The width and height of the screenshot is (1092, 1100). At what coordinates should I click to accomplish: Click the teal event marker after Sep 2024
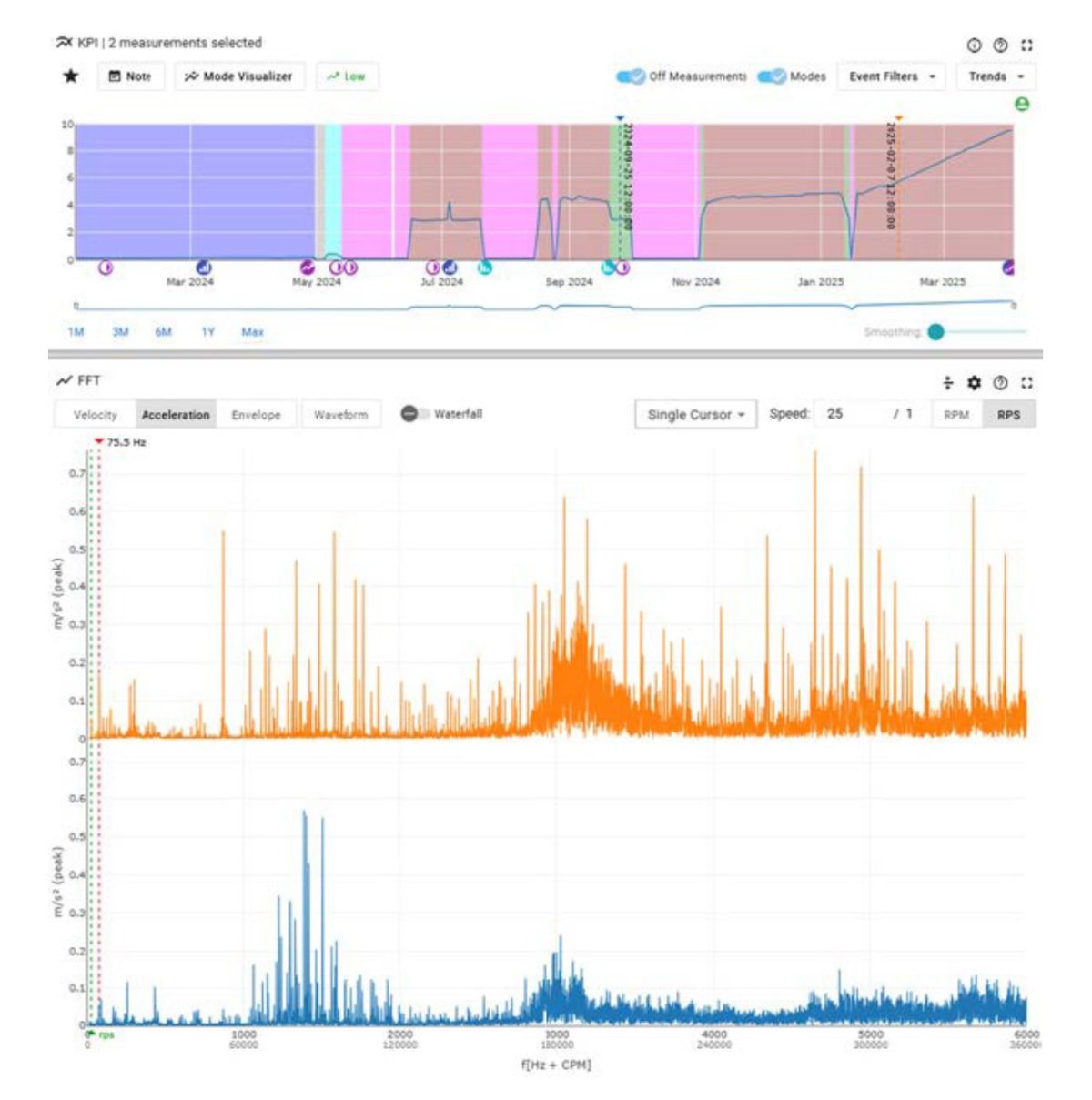point(608,267)
